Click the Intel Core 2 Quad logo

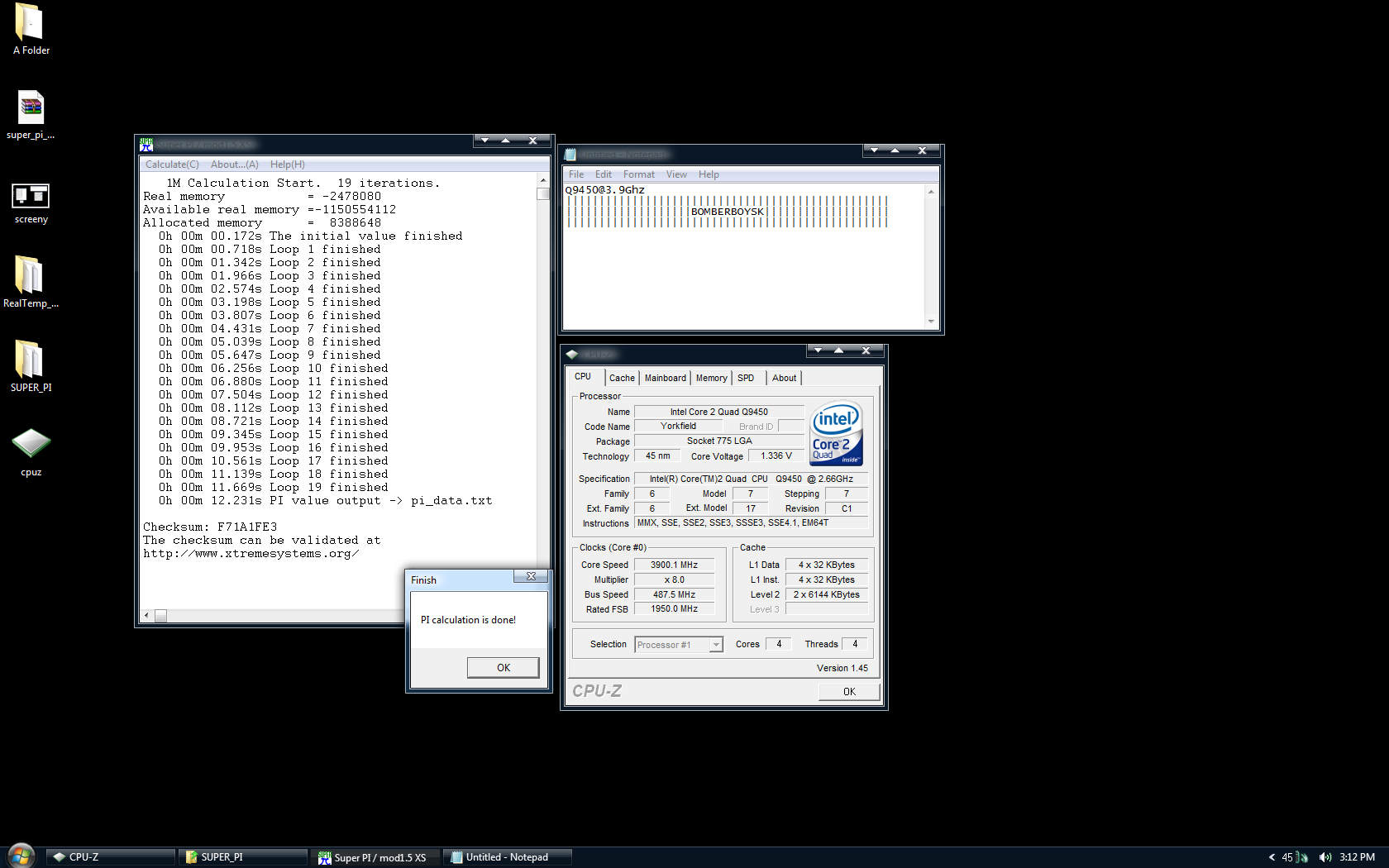click(x=837, y=433)
